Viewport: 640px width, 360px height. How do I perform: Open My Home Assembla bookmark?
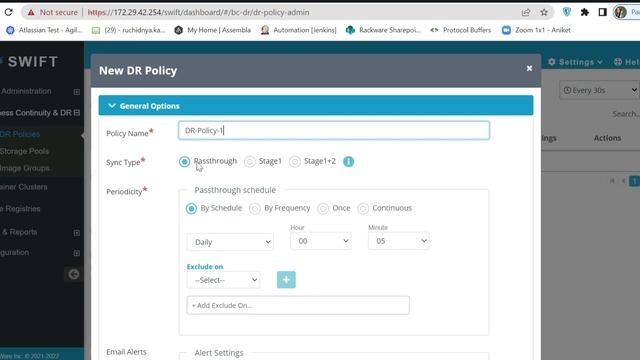pos(213,30)
